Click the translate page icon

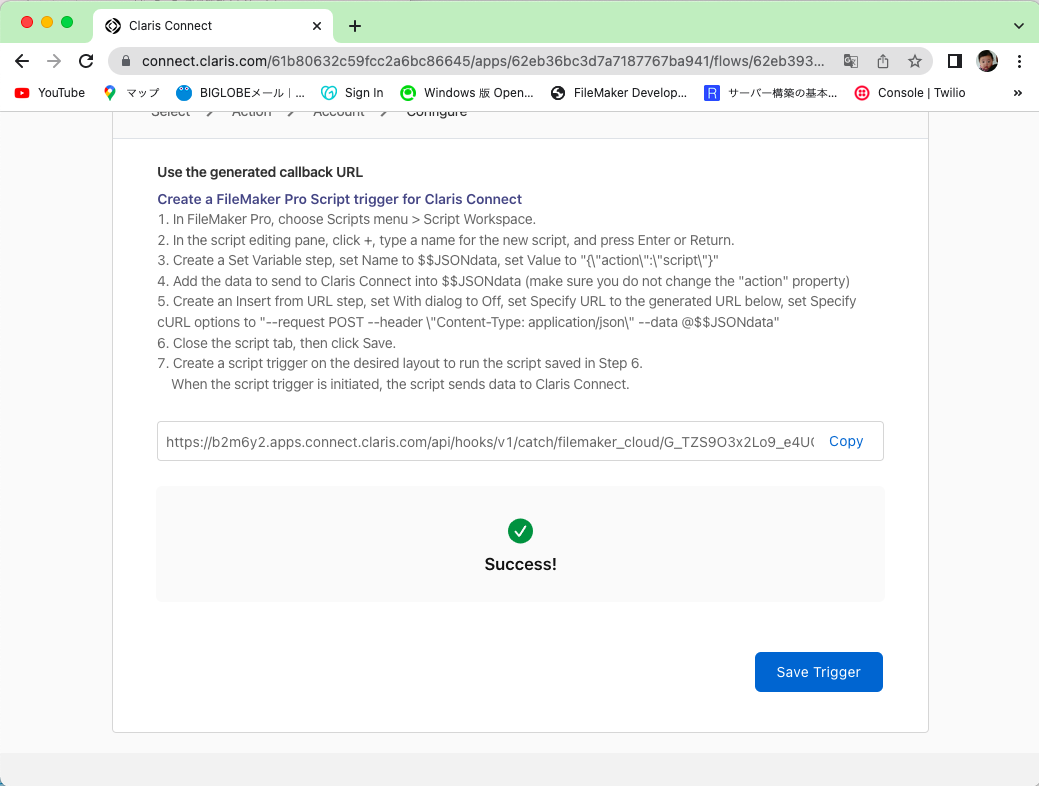(x=851, y=61)
